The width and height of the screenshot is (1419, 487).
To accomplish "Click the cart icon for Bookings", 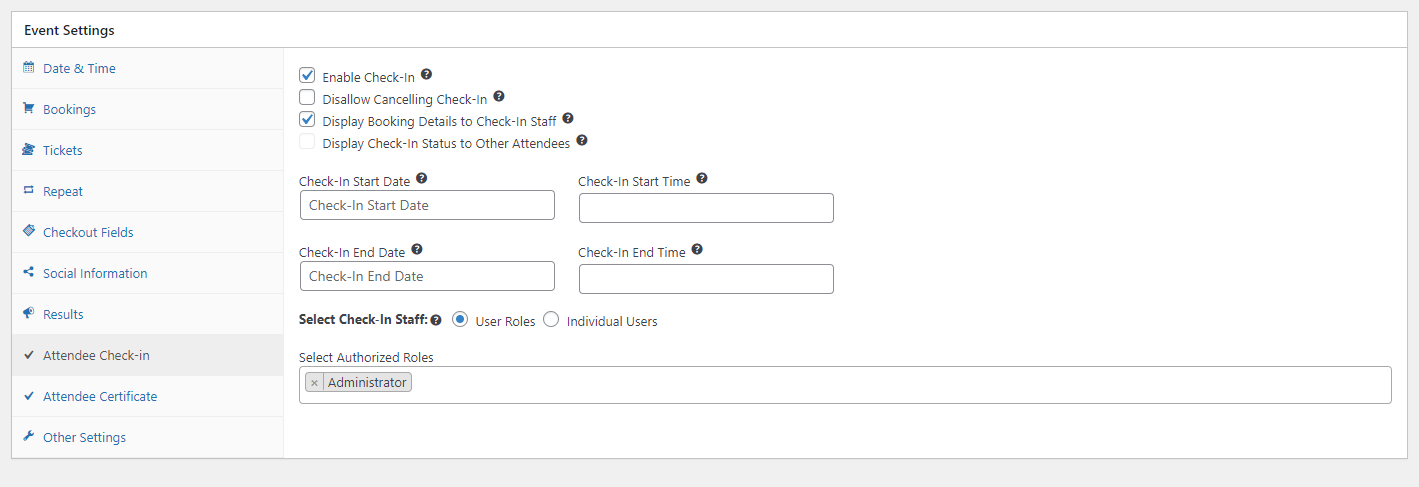I will pyautogui.click(x=29, y=109).
